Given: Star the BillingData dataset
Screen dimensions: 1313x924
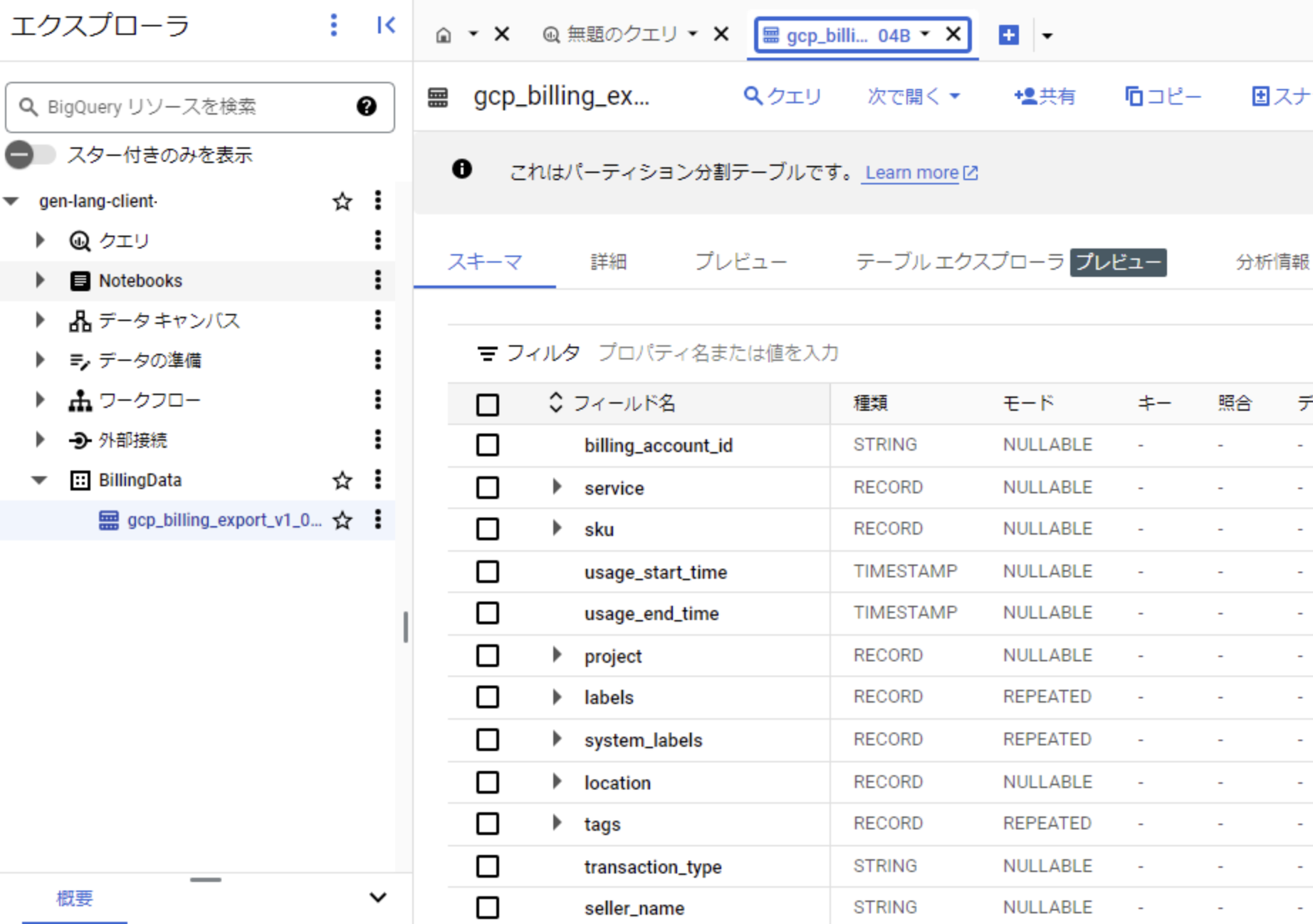Looking at the screenshot, I should (342, 481).
